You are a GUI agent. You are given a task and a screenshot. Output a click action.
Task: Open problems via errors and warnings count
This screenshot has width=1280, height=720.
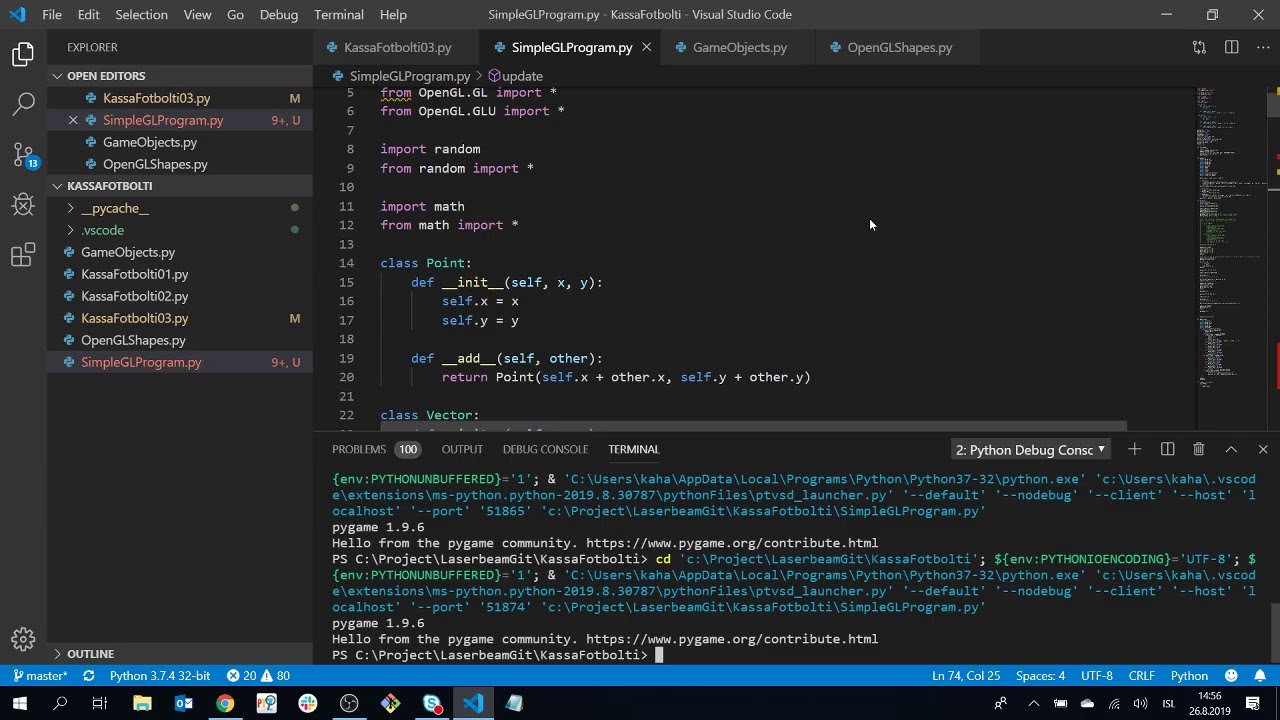(258, 676)
